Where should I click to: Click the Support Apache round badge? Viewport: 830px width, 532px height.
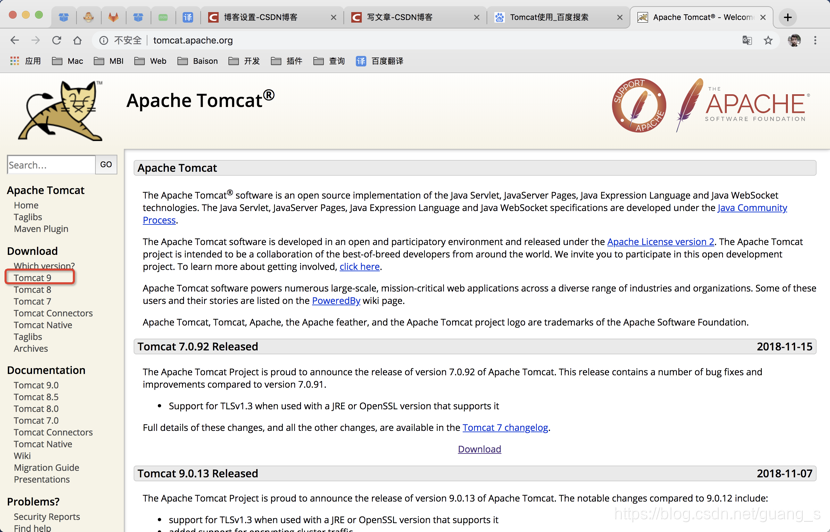point(639,105)
